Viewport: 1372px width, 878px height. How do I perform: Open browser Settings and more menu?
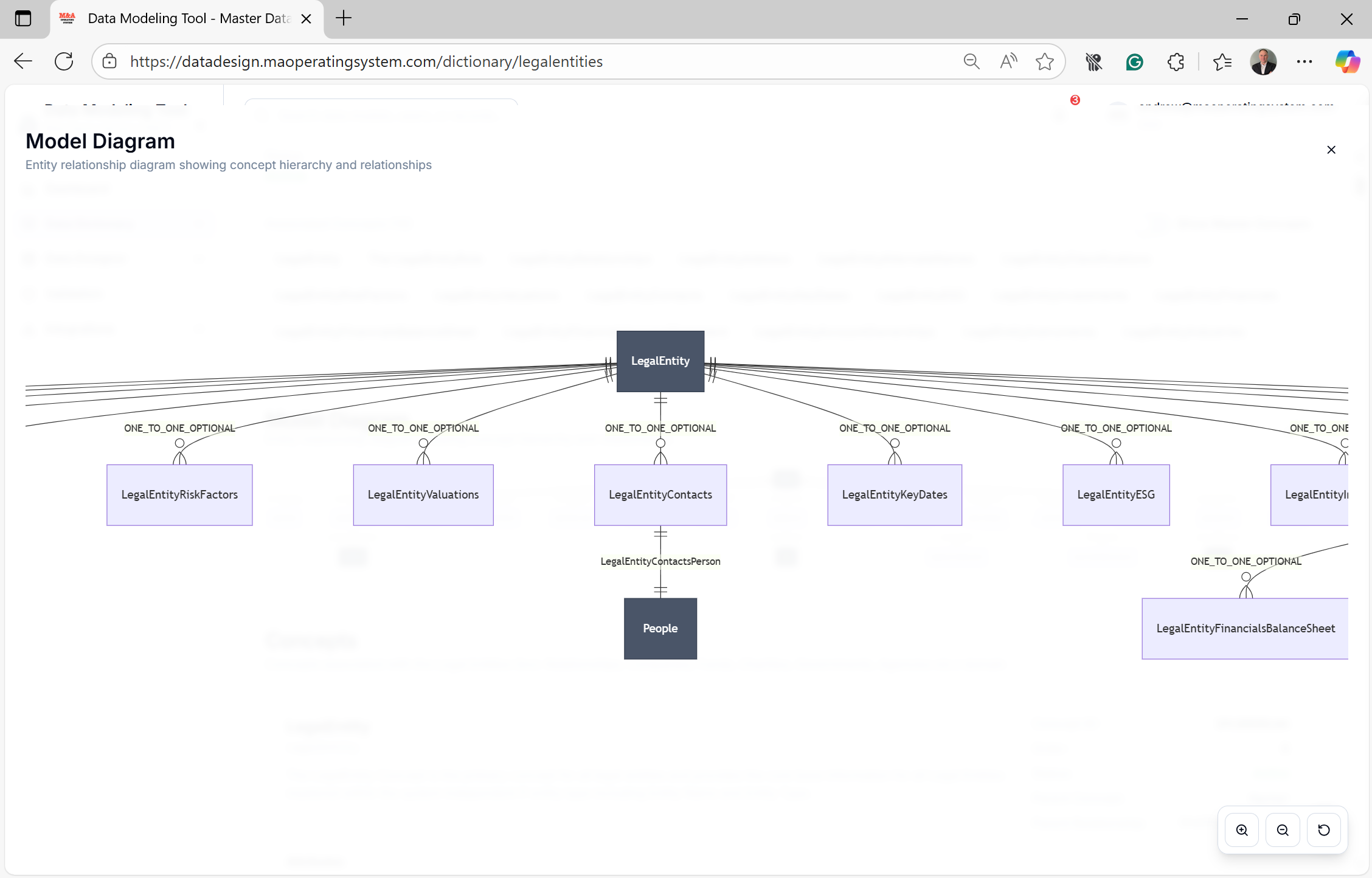click(x=1304, y=61)
